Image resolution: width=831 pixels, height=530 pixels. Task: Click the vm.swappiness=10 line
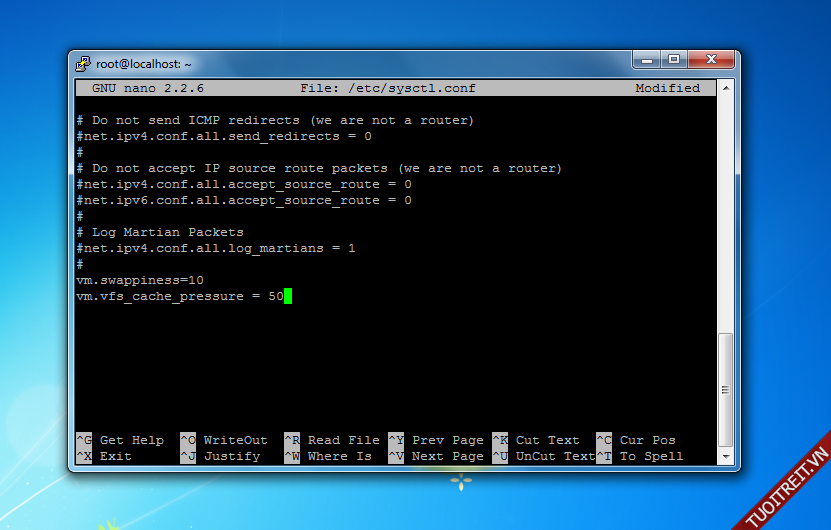[x=140, y=280]
